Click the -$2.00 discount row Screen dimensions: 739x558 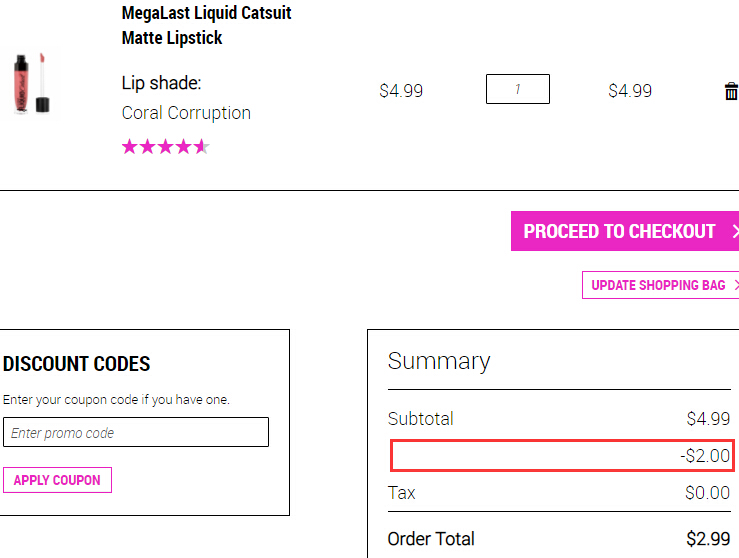[562, 456]
